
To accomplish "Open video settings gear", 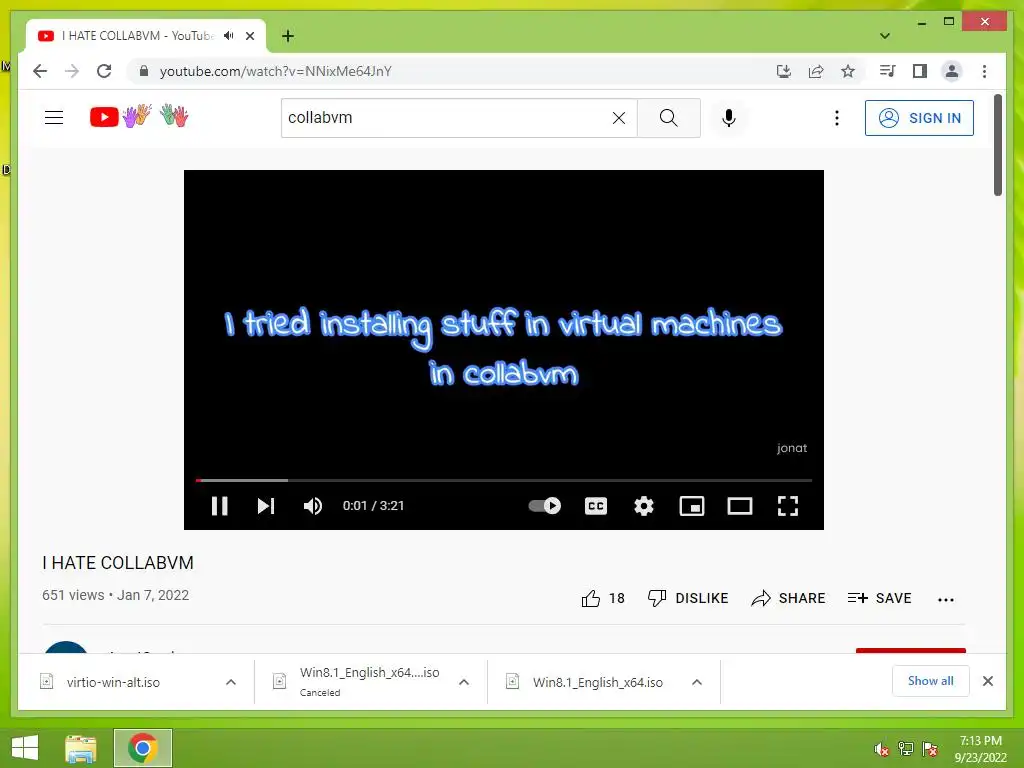I will [644, 506].
